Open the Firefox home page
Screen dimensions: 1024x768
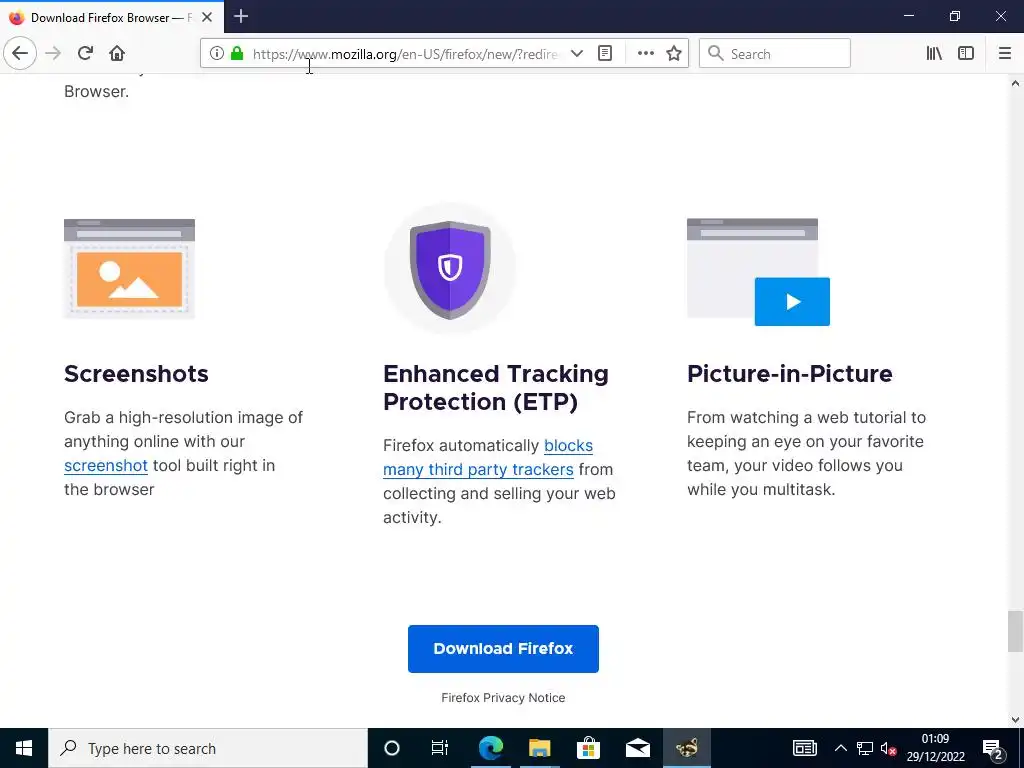click(117, 54)
